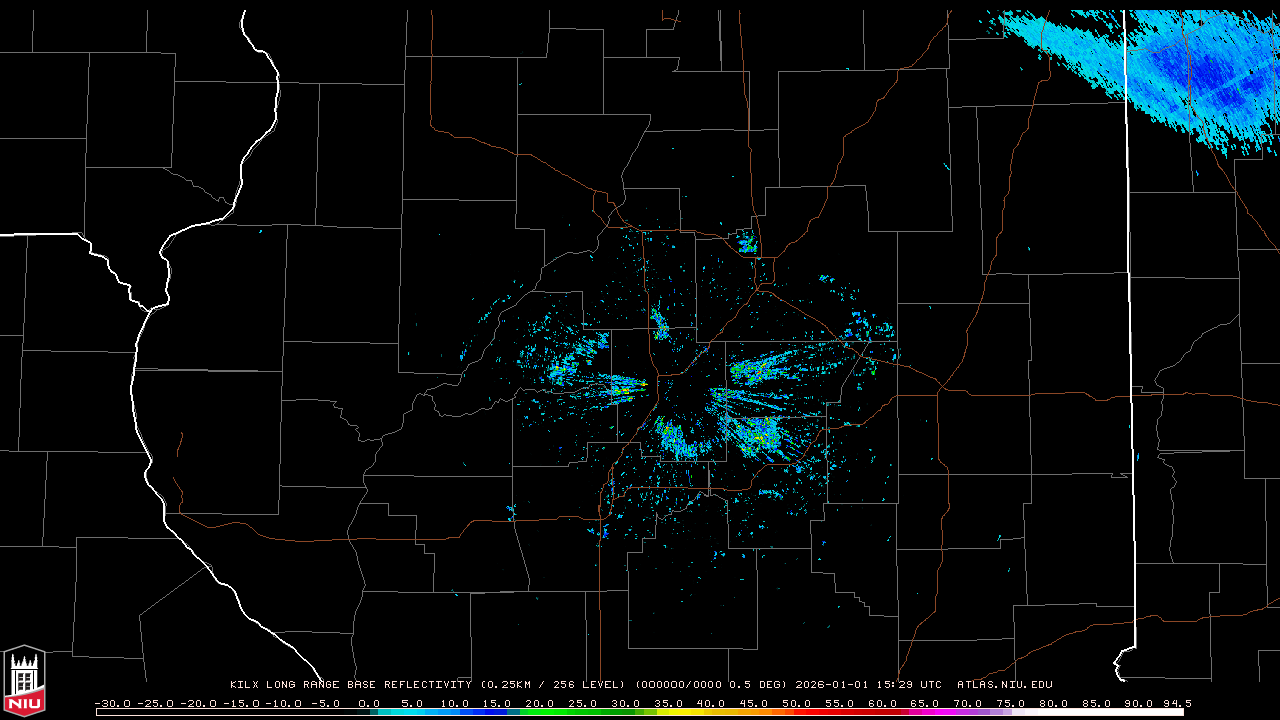Click the NIU castle logo
The height and width of the screenshot is (720, 1280).
[x=24, y=682]
